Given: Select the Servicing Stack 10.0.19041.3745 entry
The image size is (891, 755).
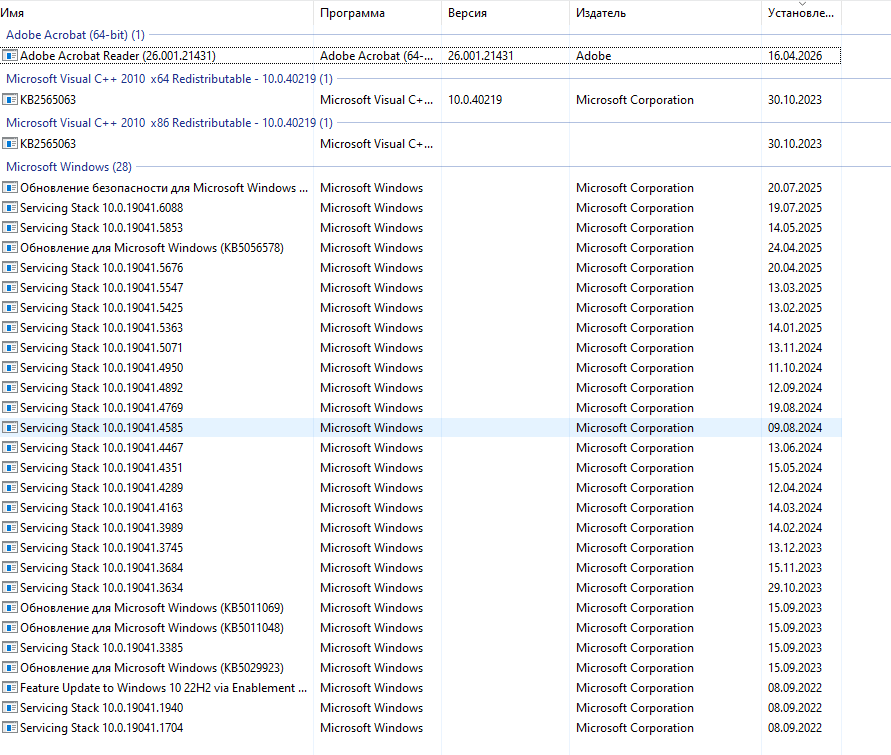Looking at the screenshot, I should coord(102,548).
